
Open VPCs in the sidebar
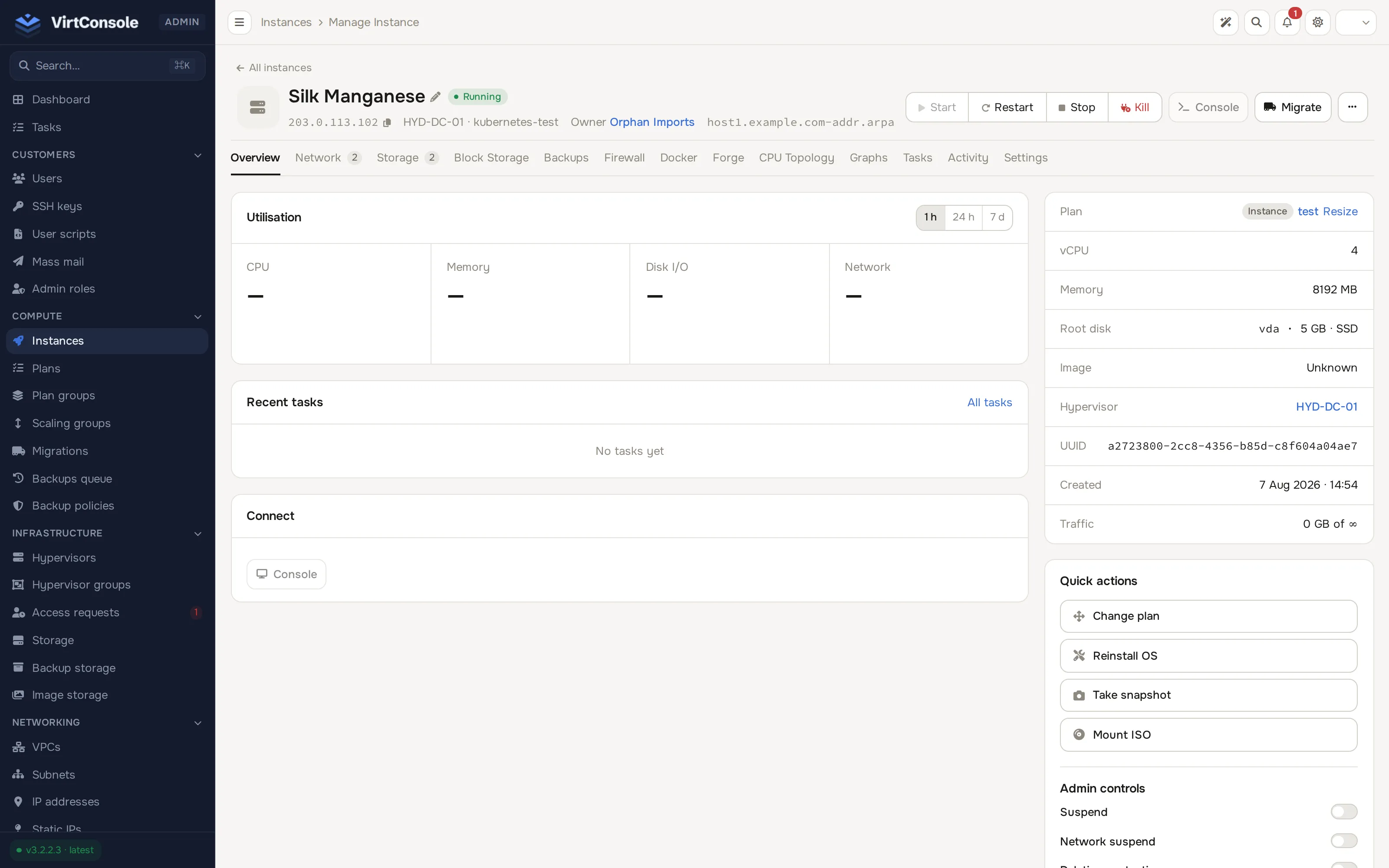(x=107, y=747)
